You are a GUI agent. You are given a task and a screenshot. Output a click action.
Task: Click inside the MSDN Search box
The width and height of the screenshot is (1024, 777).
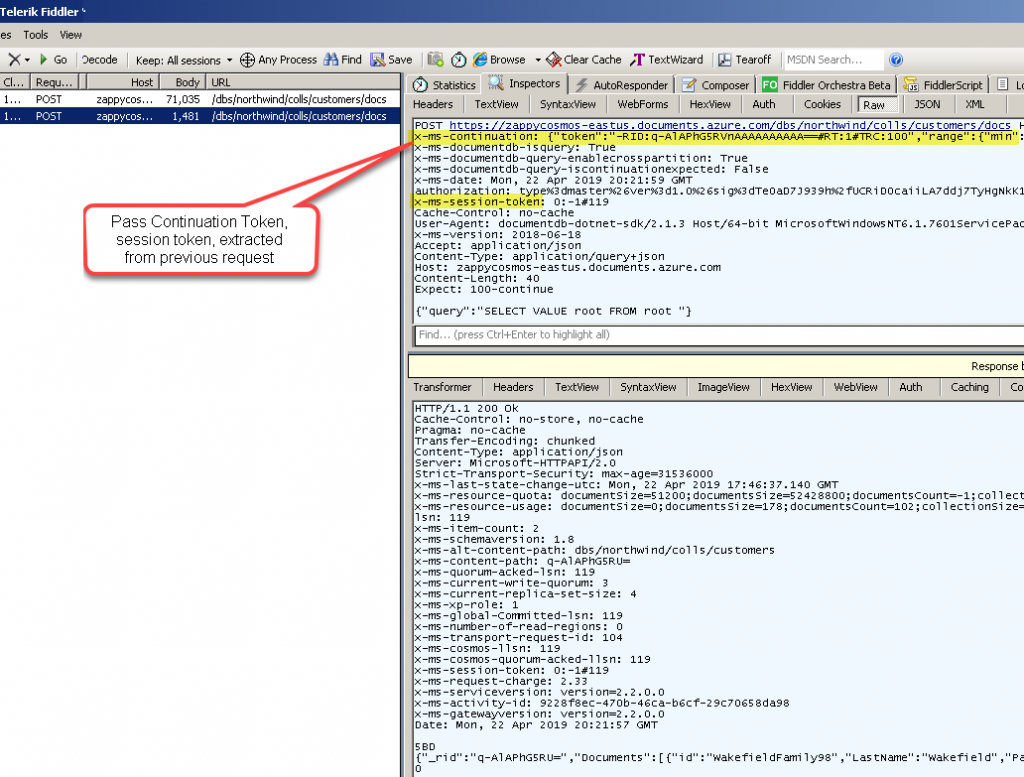point(830,59)
